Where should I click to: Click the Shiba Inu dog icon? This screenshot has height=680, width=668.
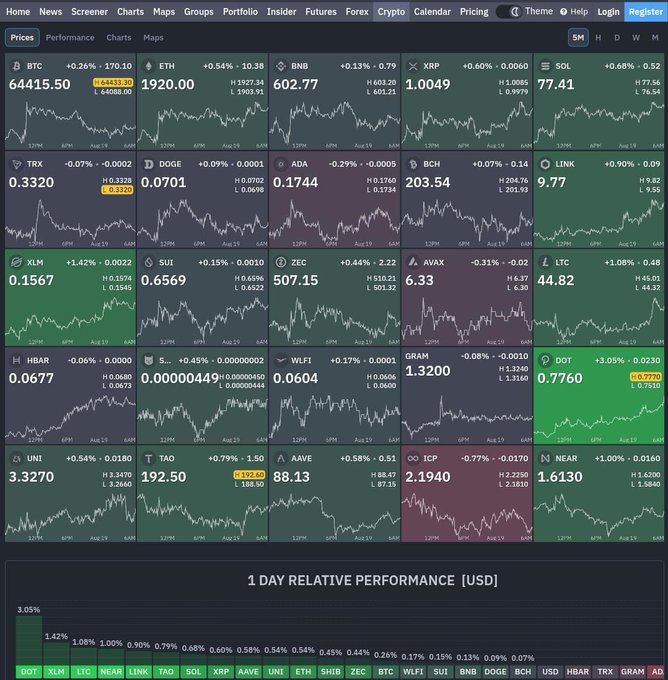tap(149, 360)
